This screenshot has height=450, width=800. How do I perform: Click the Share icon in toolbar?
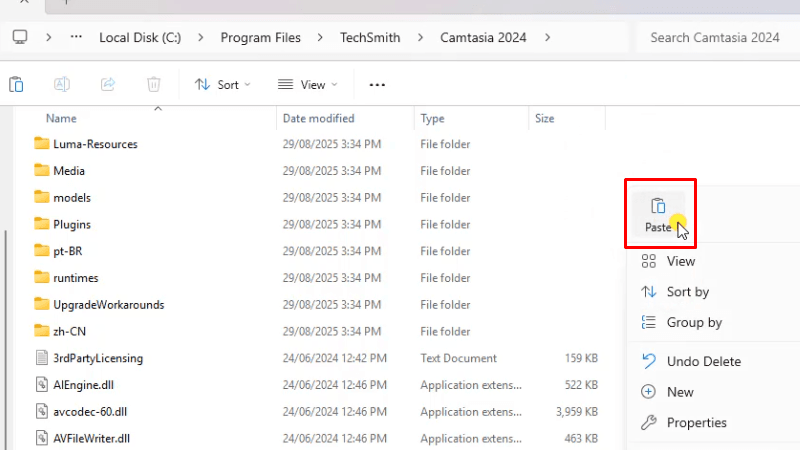pyautogui.click(x=108, y=85)
